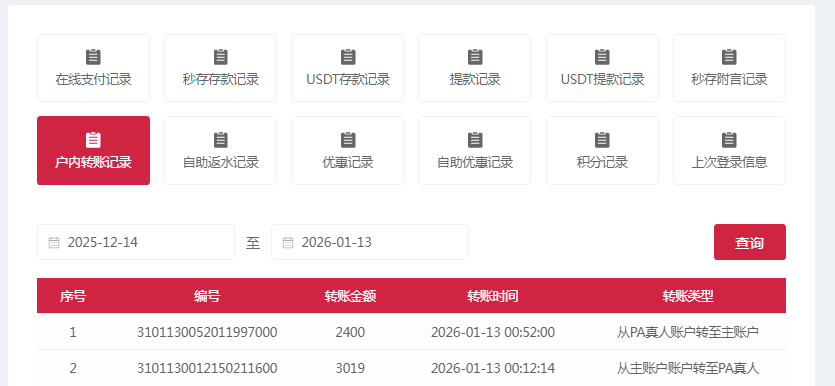Click the clipboard icon above 在线支付记录
The height and width of the screenshot is (386, 835).
[x=93, y=56]
